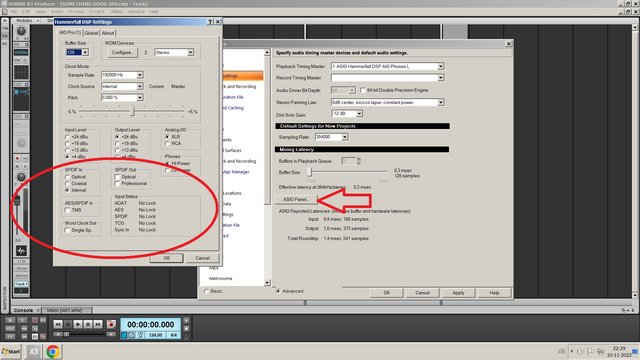Click the Mixing Latency Buffer Size slider

pos(309,172)
